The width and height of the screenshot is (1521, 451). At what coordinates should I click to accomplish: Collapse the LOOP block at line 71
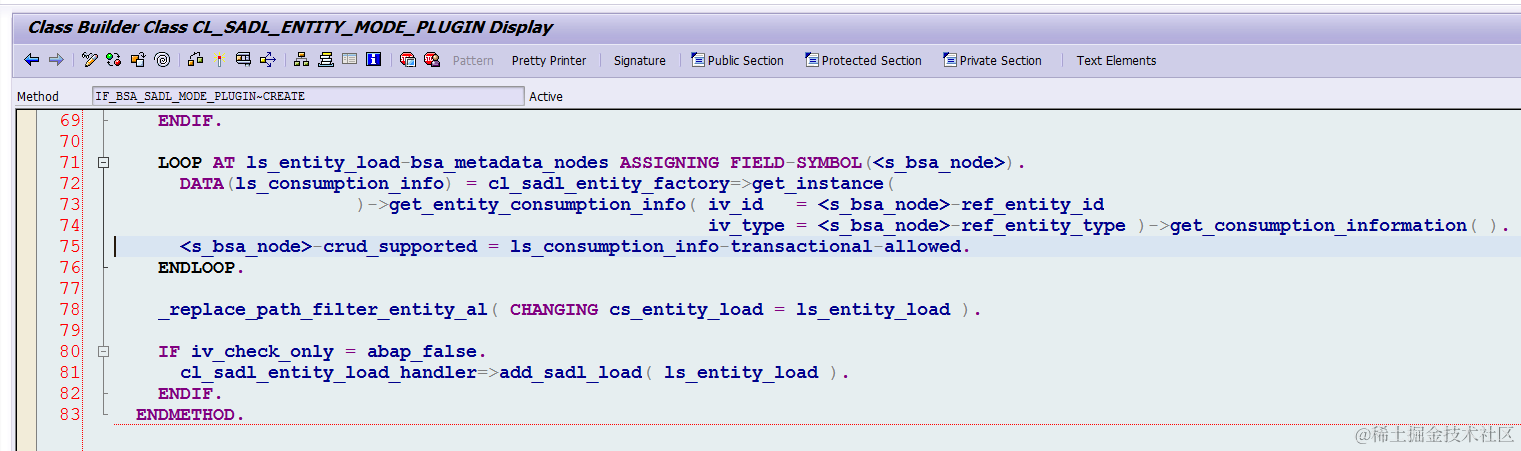[x=103, y=162]
